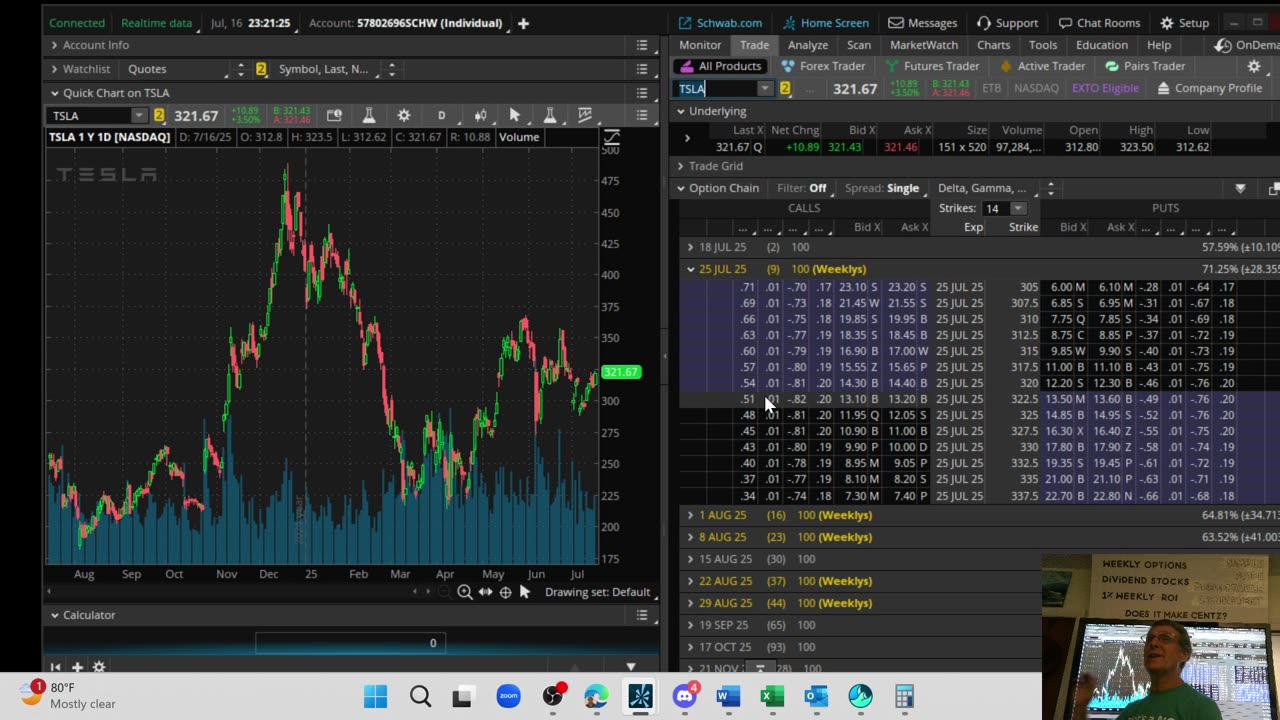
Task: Click yellow link color 2 beside TSLA in Trade
Action: click(x=785, y=89)
